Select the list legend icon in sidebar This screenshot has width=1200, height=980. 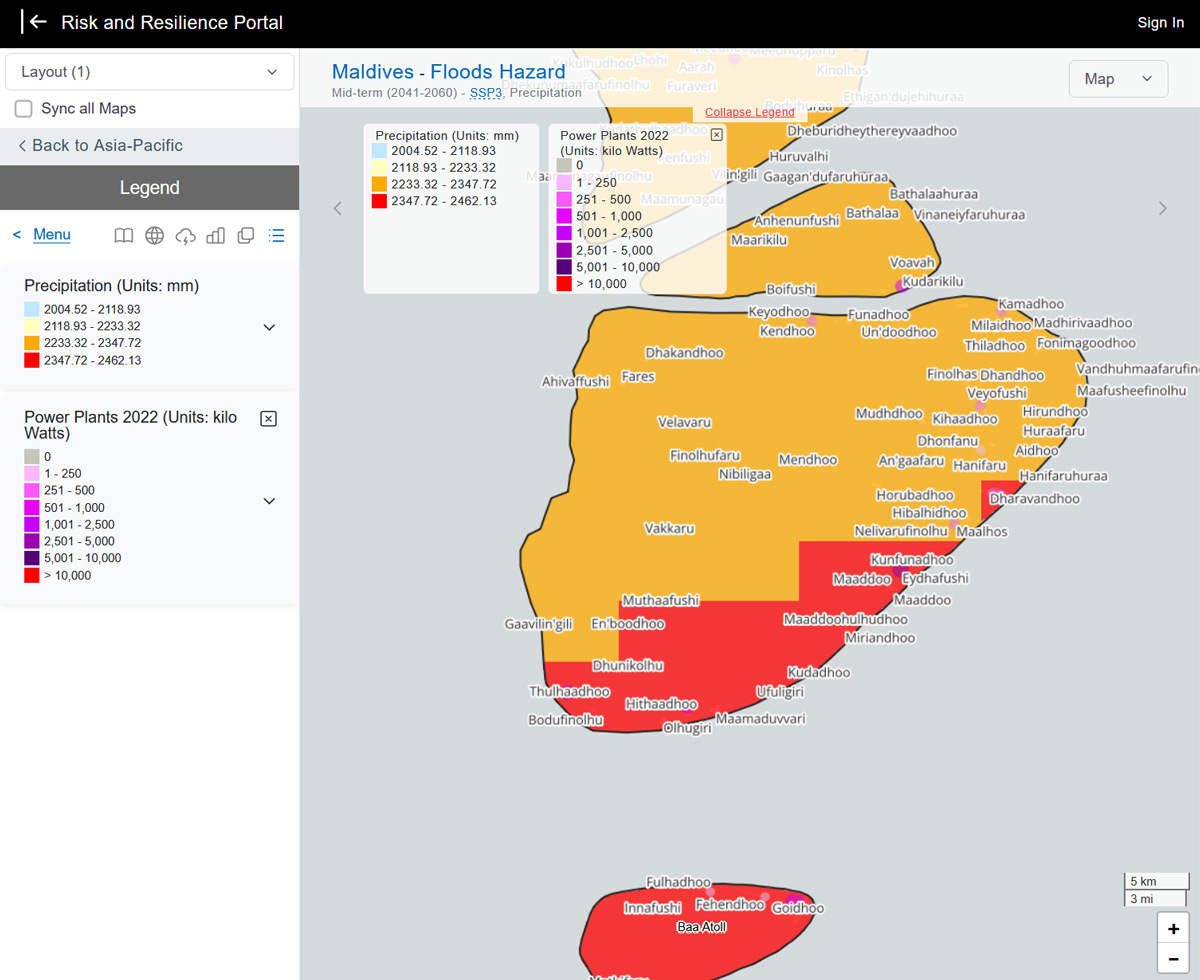[x=277, y=236]
